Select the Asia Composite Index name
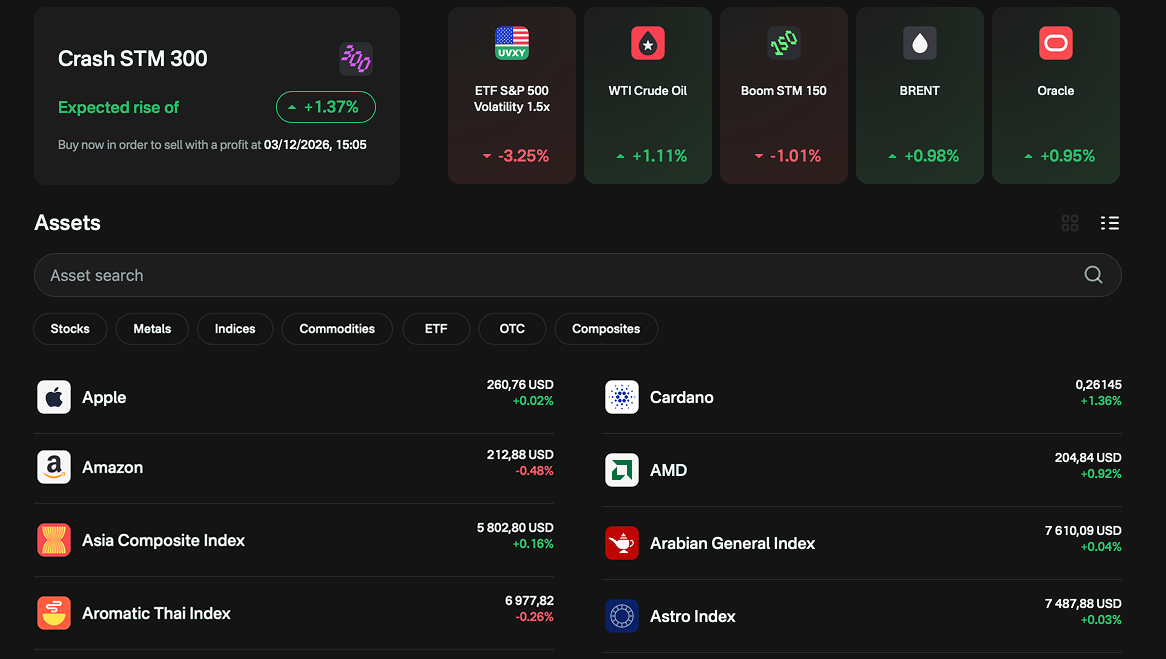1166x659 pixels. click(164, 540)
